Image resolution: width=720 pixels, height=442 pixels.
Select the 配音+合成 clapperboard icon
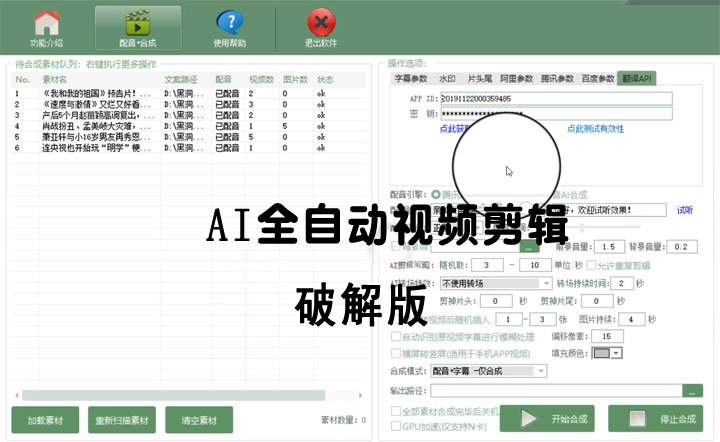pos(137,27)
